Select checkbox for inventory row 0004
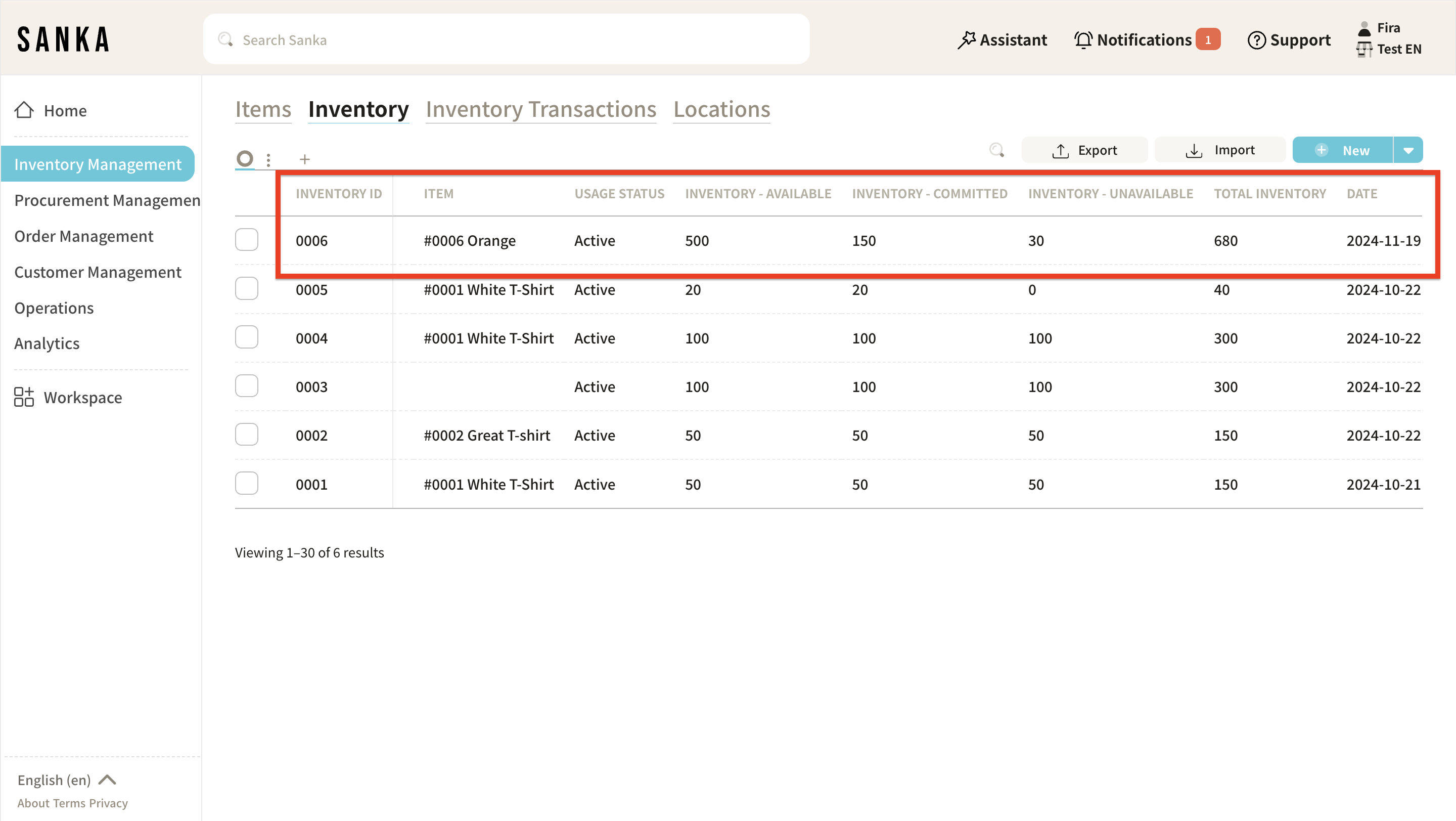1456x821 pixels. [x=246, y=337]
